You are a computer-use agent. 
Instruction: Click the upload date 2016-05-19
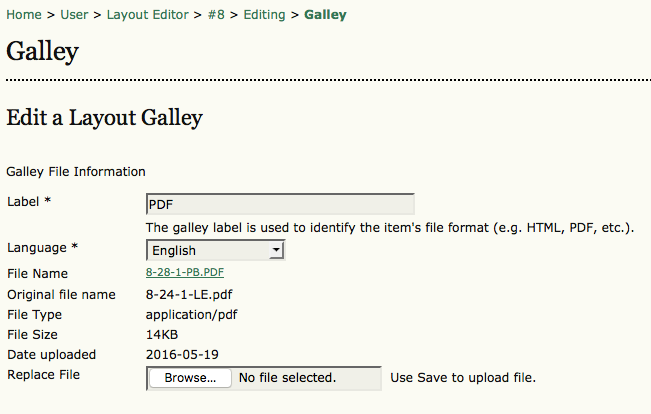pyautogui.click(x=183, y=355)
